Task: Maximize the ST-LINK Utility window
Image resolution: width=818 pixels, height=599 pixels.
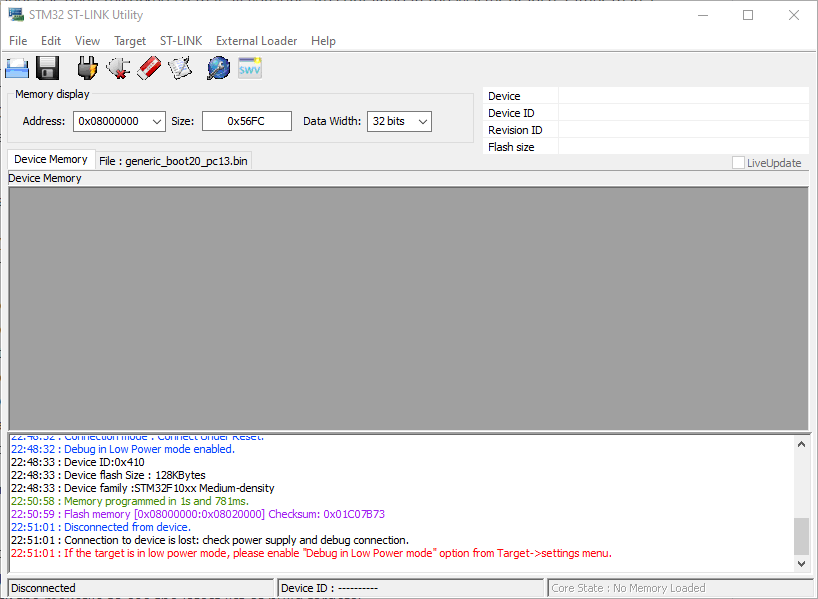Action: tap(748, 15)
